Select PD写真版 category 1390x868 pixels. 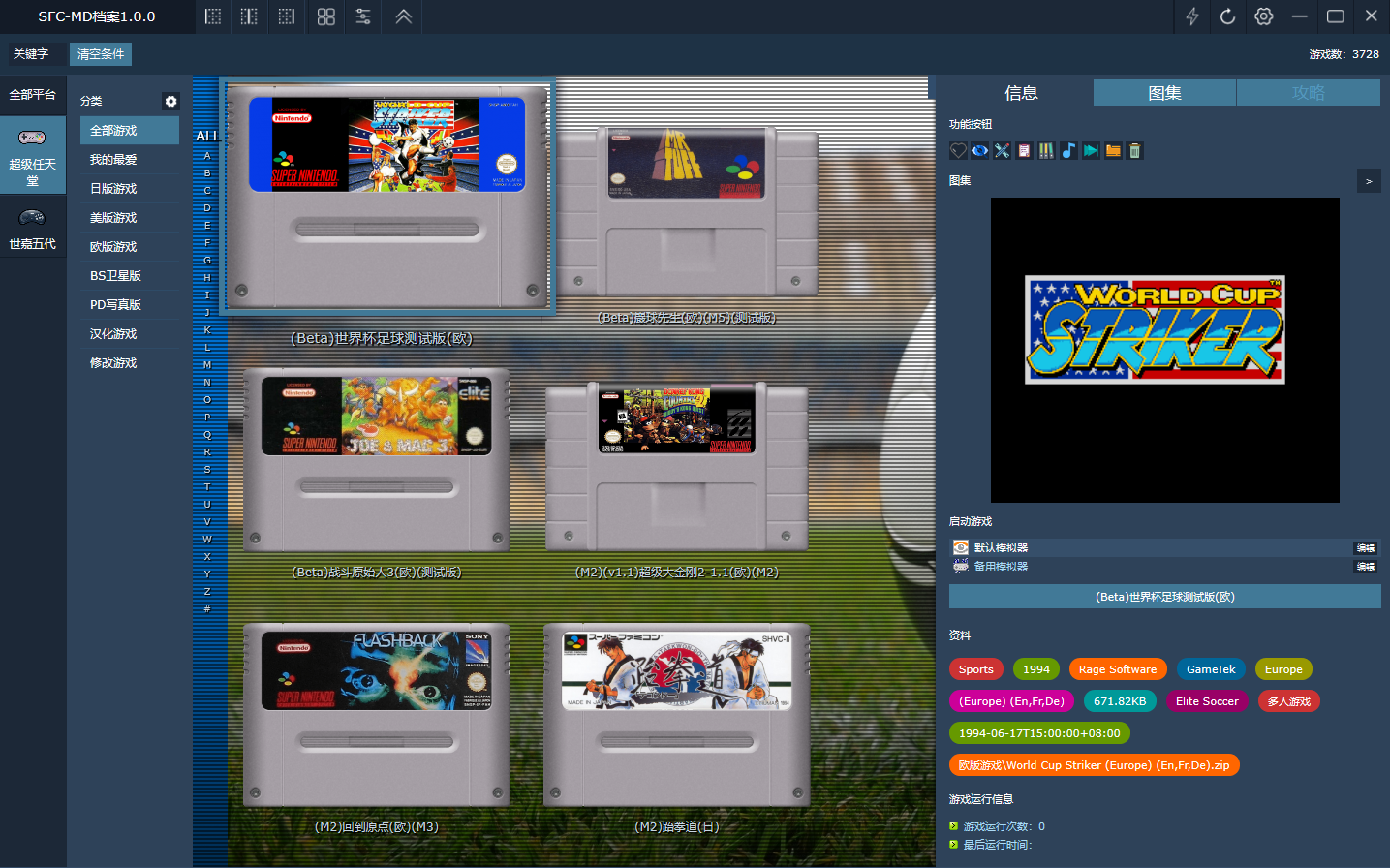[x=130, y=305]
